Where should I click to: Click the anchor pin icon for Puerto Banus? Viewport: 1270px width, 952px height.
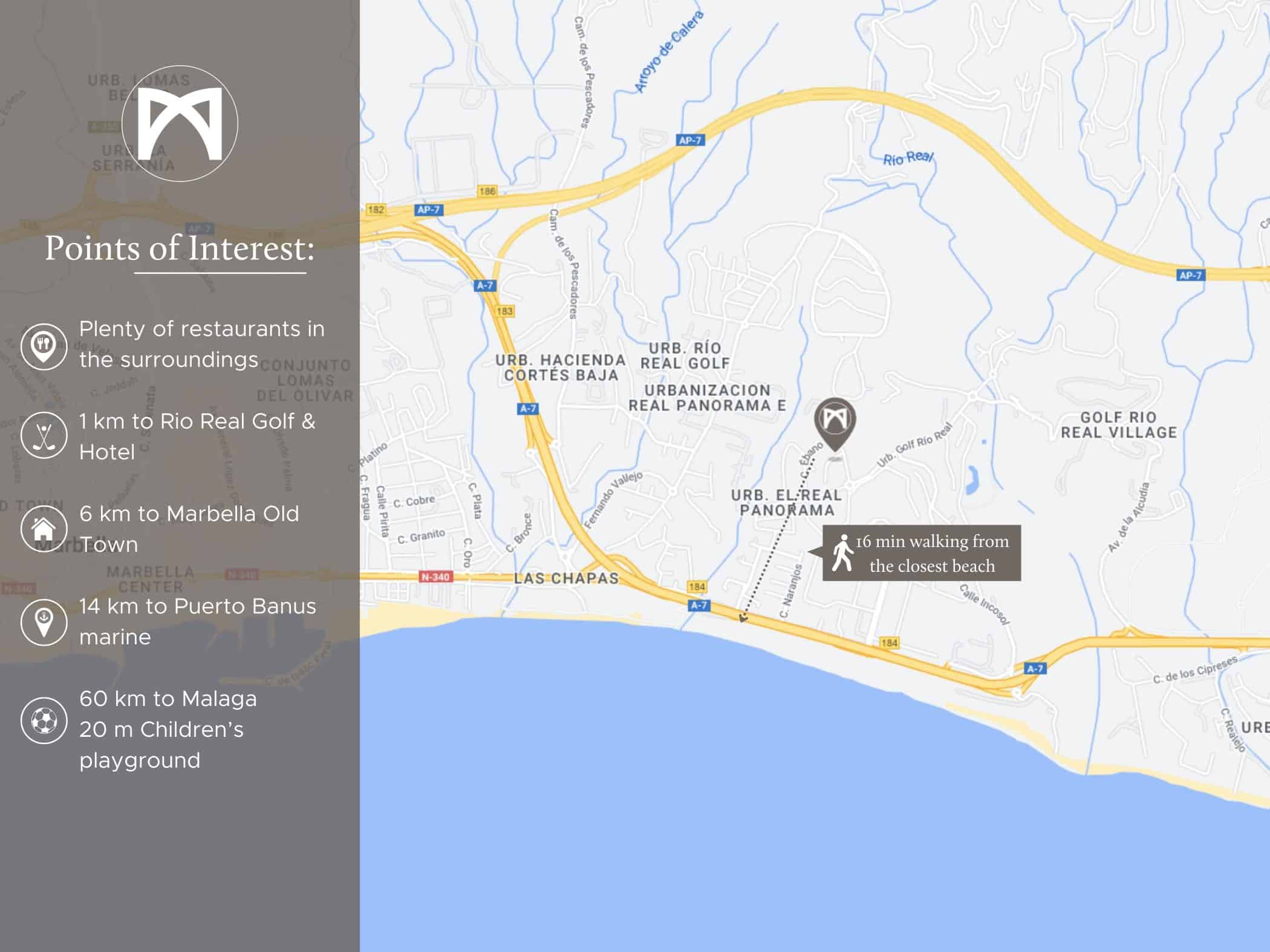[44, 621]
